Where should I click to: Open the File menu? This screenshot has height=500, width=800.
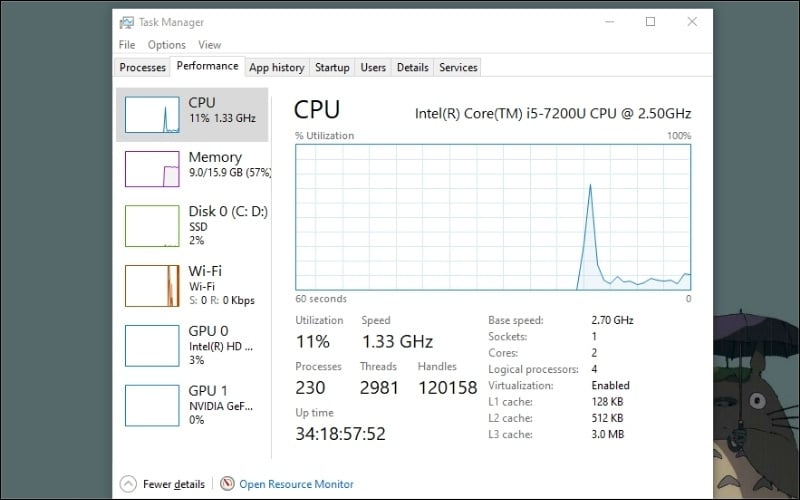coord(127,45)
